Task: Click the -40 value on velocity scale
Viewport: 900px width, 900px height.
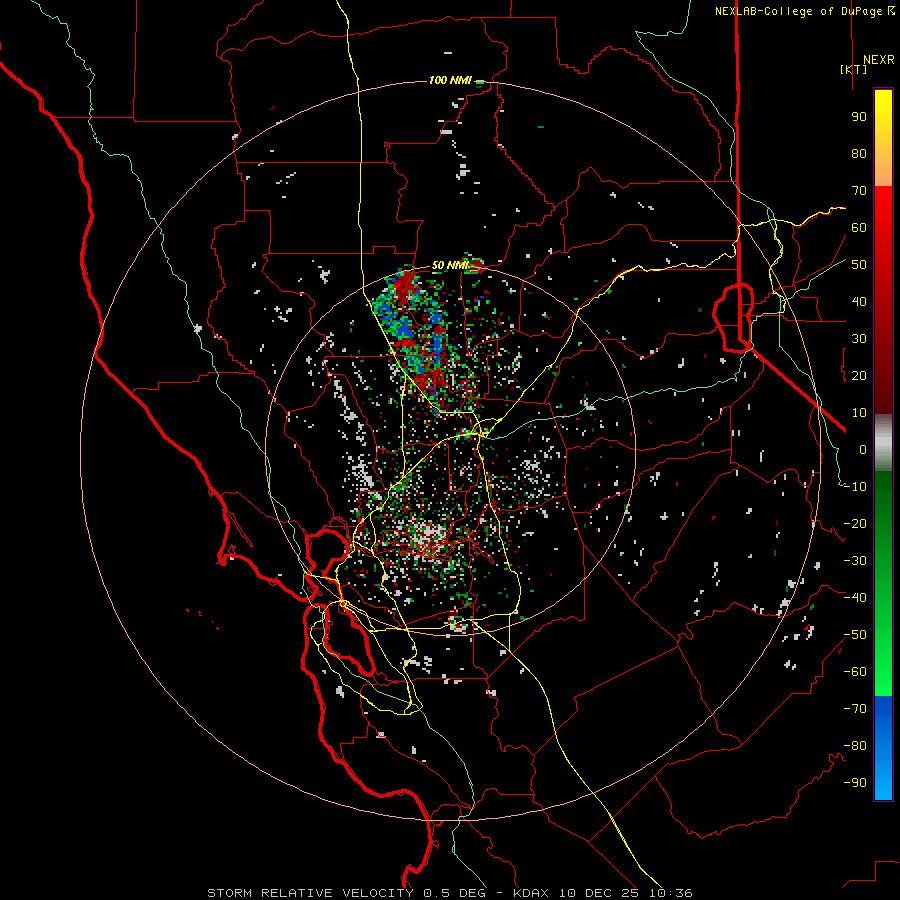Action: point(855,598)
